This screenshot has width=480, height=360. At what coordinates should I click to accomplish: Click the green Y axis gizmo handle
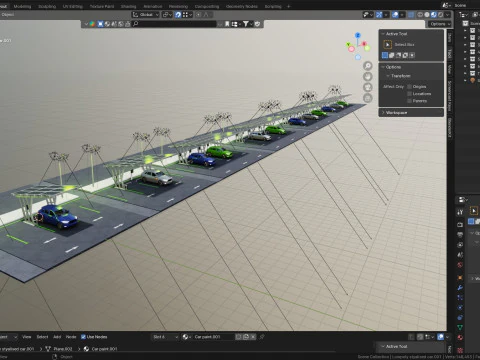348,44
